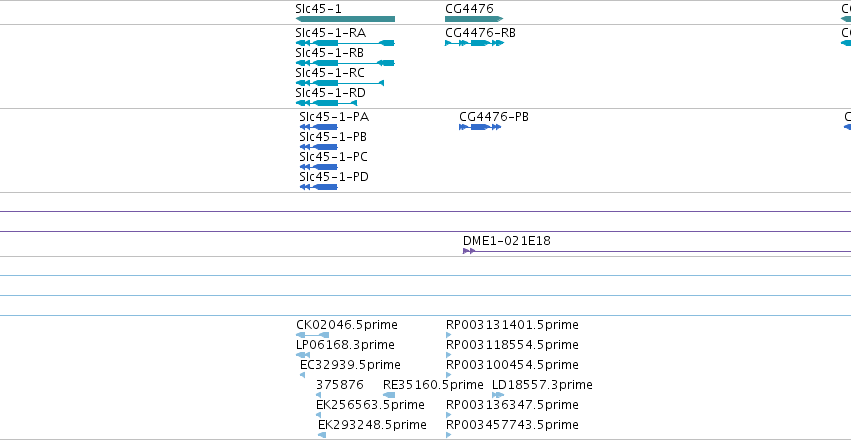The image size is (851, 440).
Task: Click the Slc45-1-RD label text
Action: coord(331,93)
